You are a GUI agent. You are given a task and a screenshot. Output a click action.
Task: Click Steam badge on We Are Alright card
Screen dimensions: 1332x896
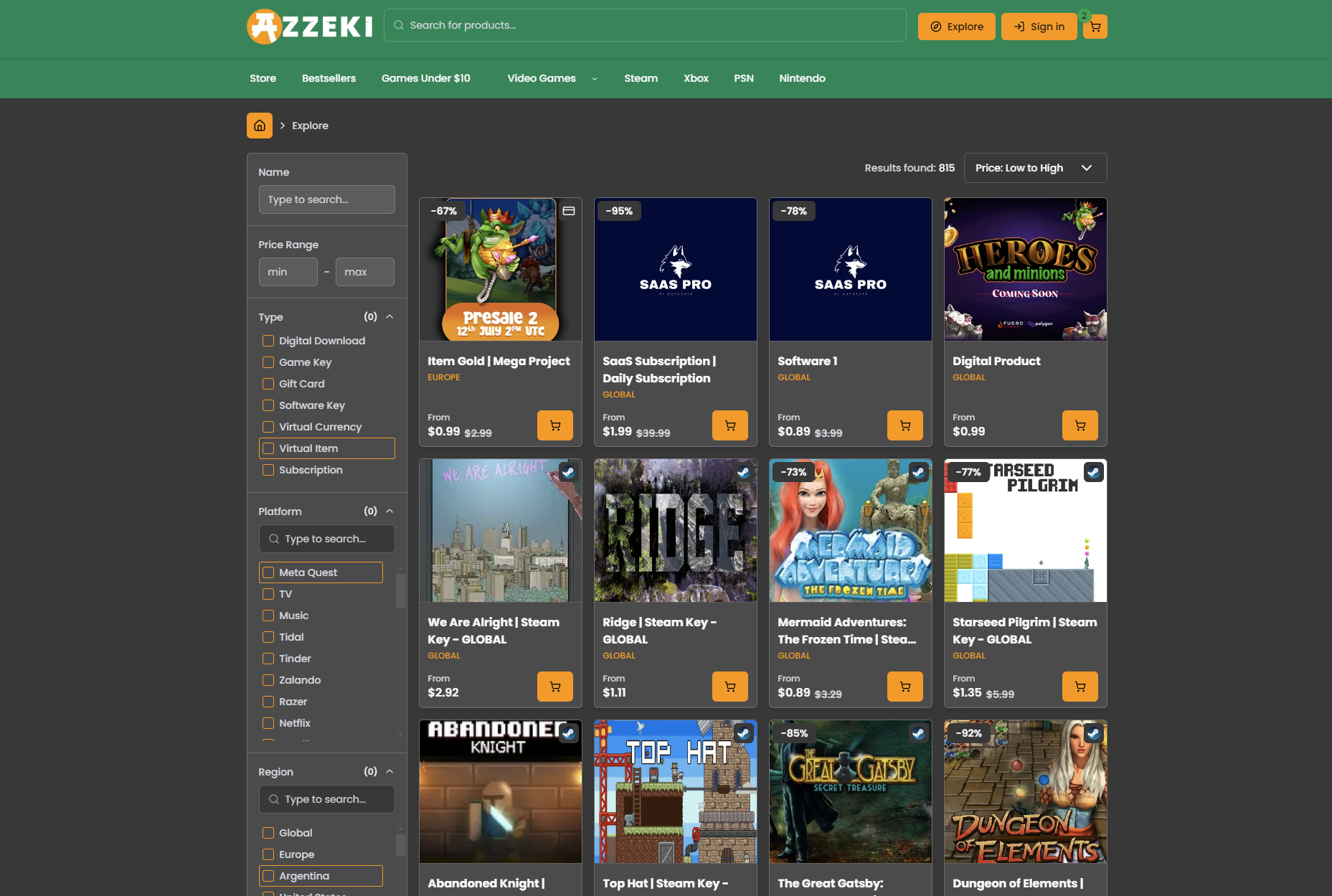tap(568, 472)
